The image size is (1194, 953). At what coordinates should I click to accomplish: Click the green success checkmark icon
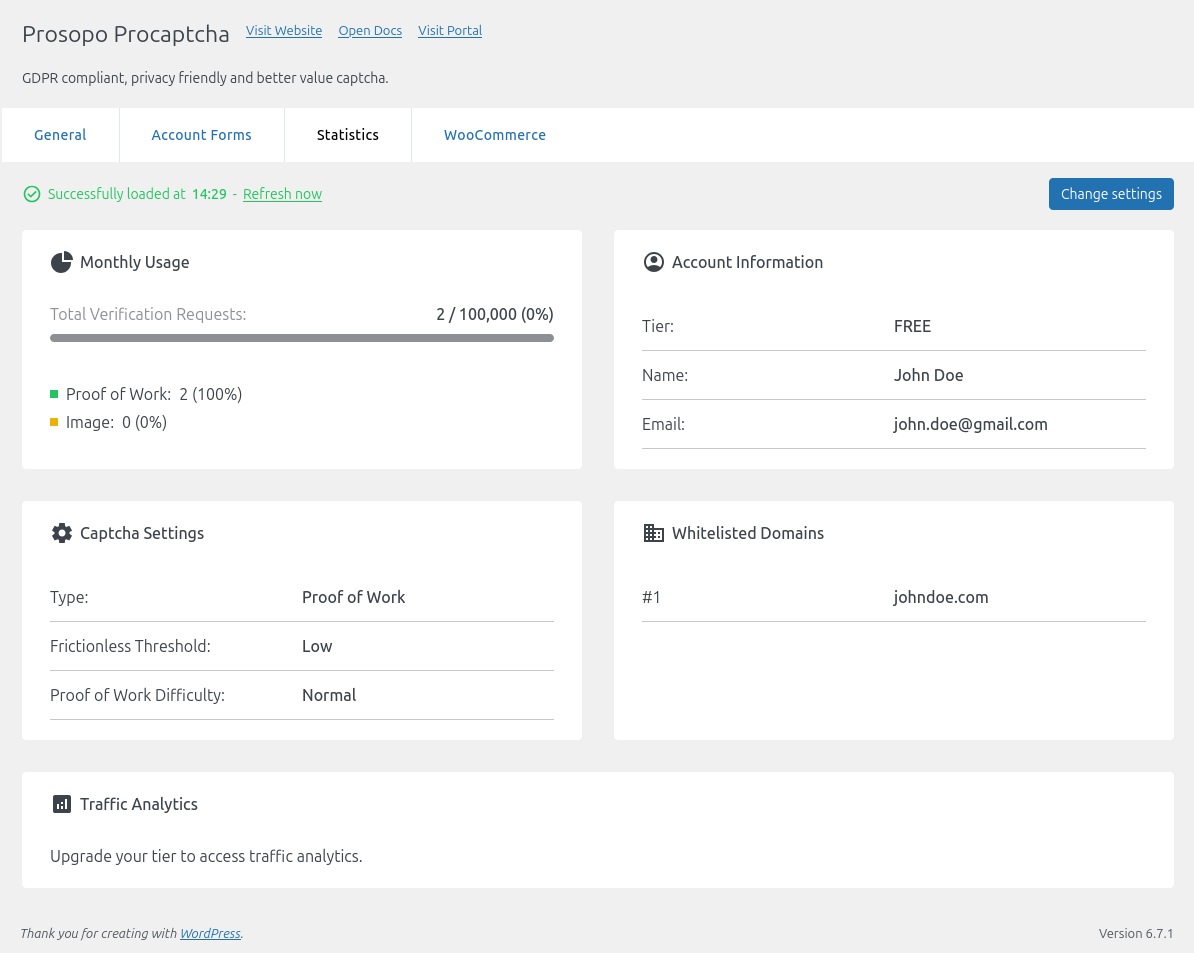point(32,194)
